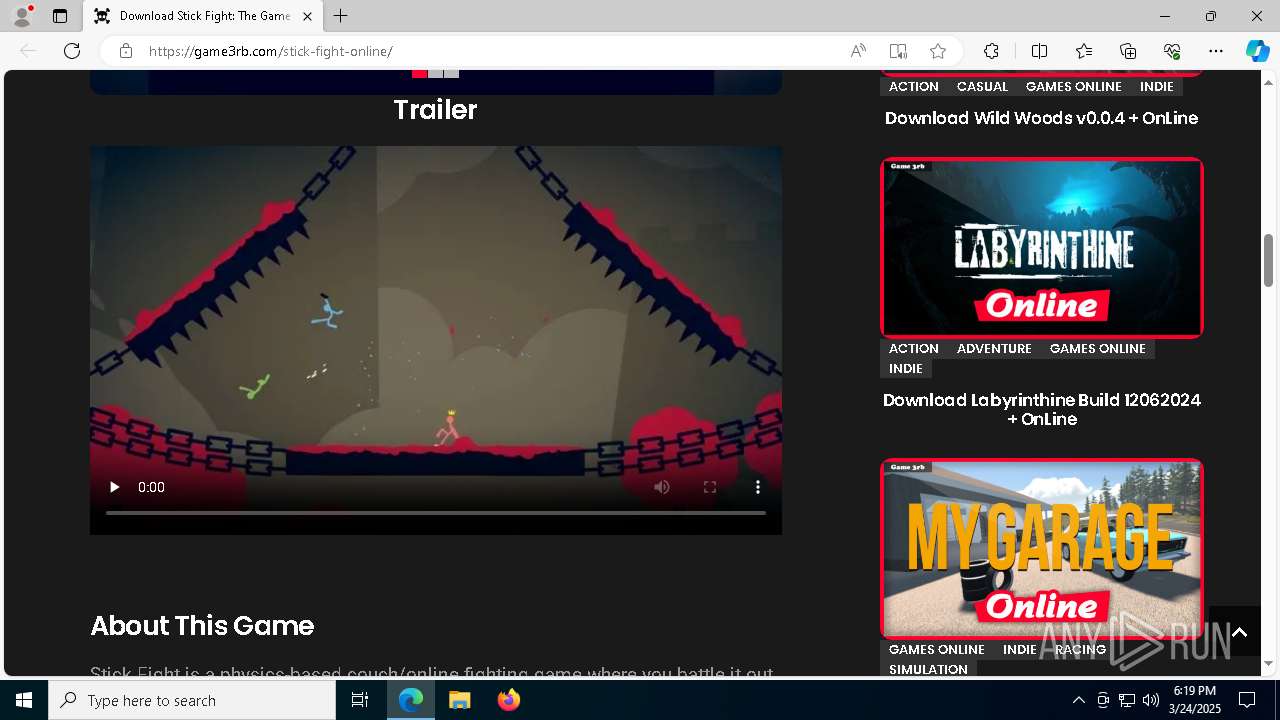Click the taskbar search box

[192, 700]
